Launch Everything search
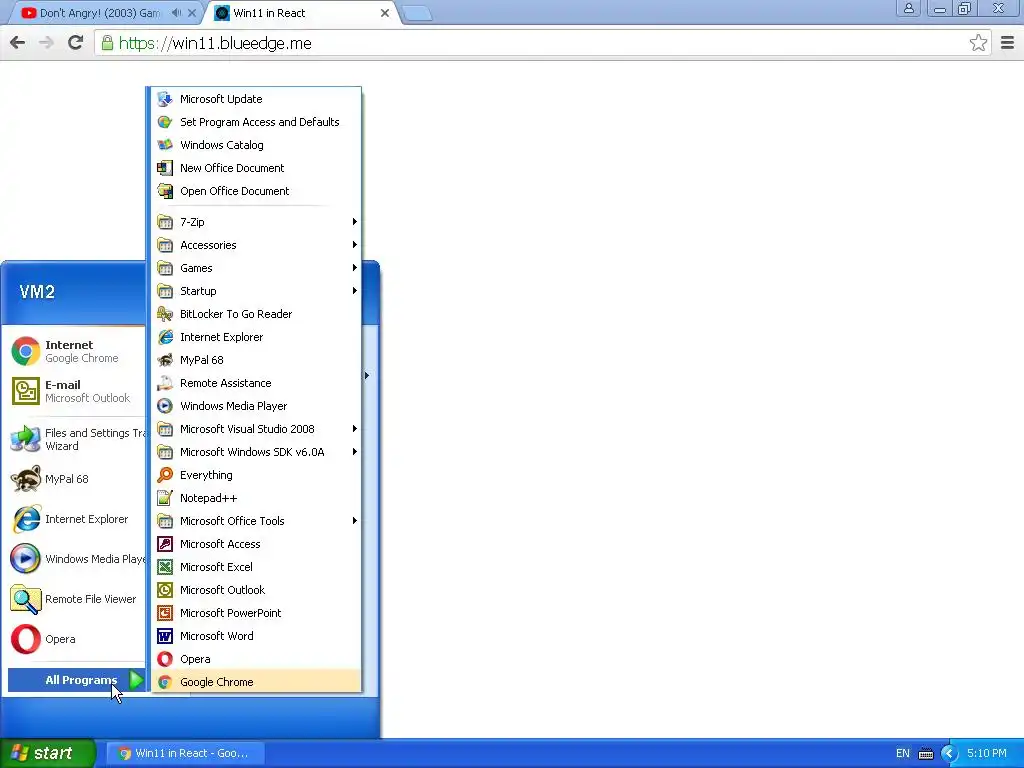Viewport: 1024px width, 768px height. [x=256, y=475]
